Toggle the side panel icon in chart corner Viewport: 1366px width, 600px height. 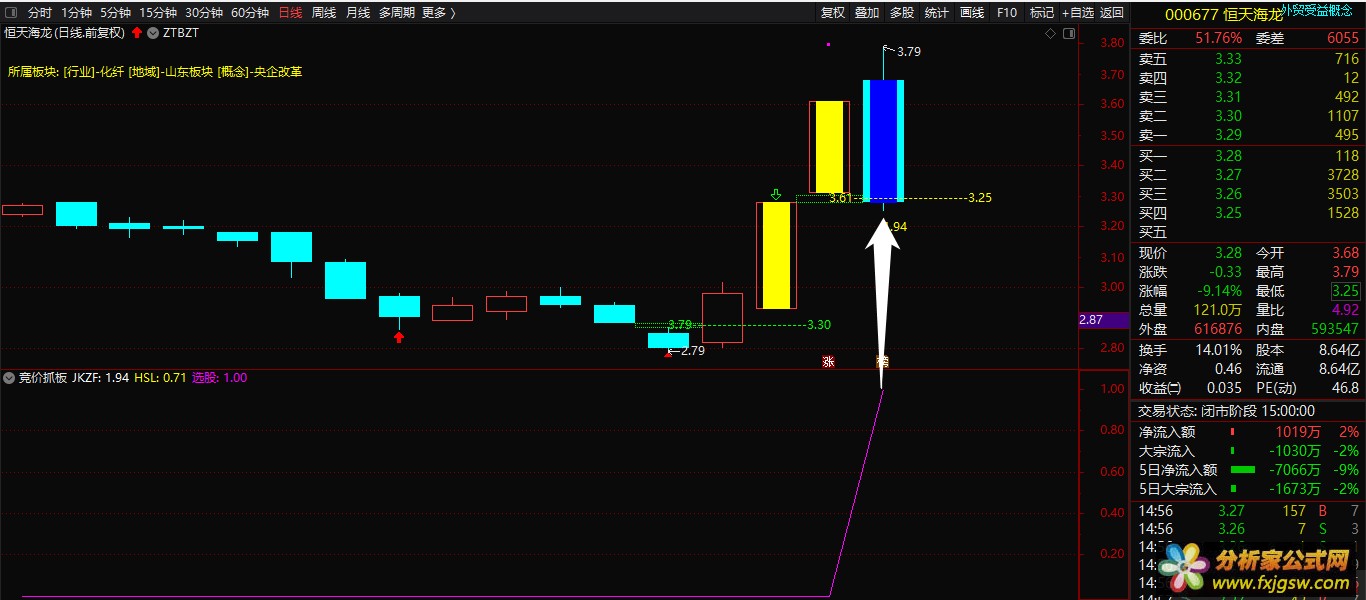pos(1069,34)
